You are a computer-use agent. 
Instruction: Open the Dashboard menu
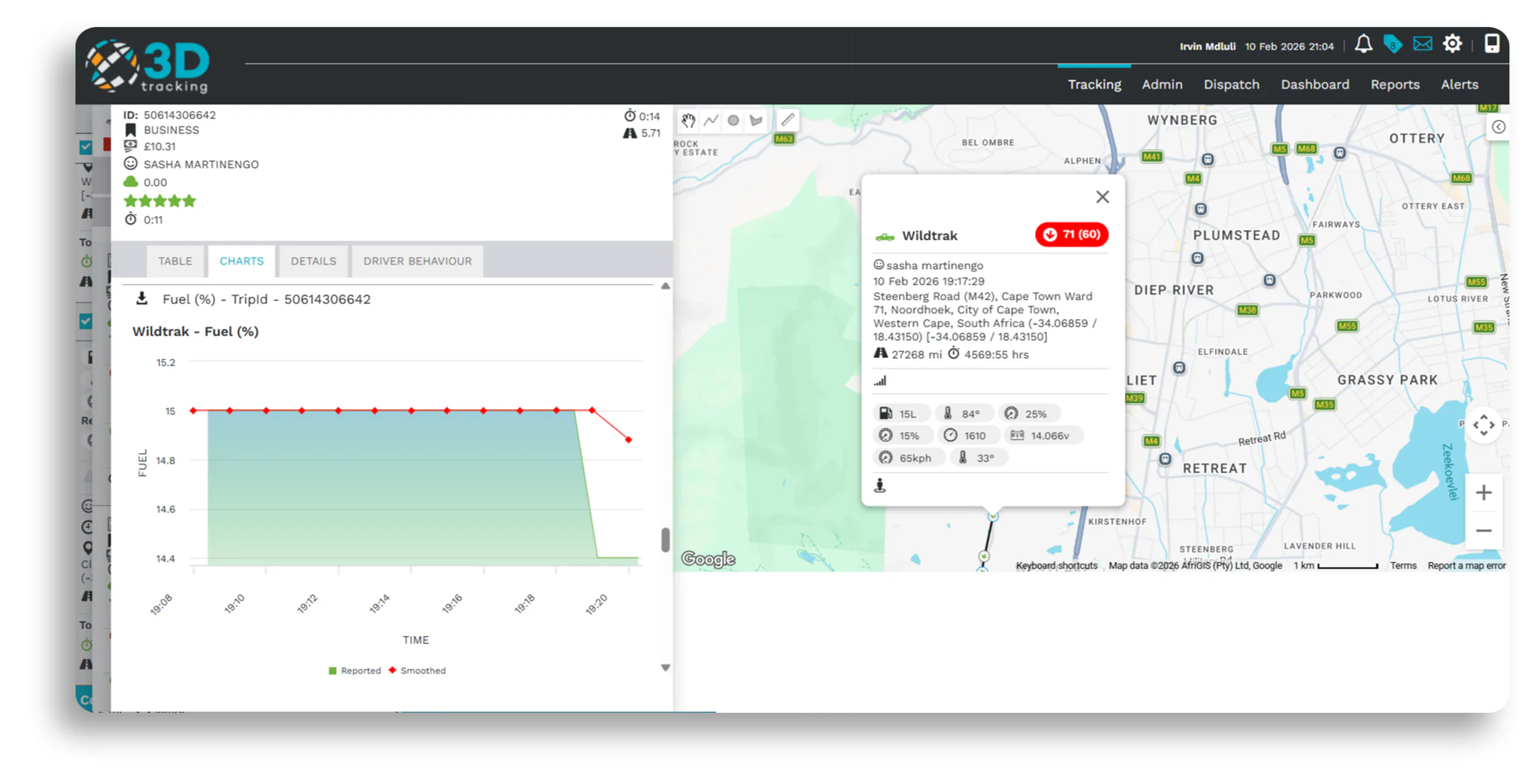pos(1314,85)
